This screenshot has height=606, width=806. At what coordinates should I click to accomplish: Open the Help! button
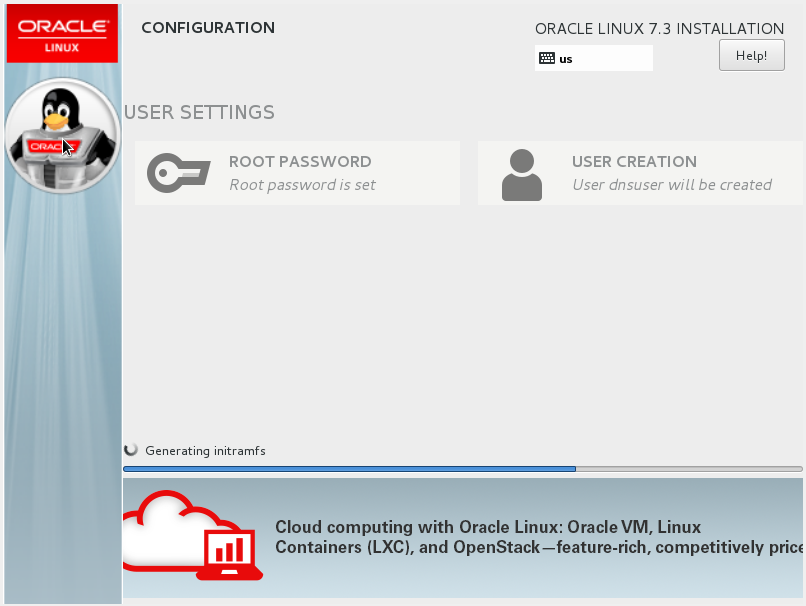point(752,55)
